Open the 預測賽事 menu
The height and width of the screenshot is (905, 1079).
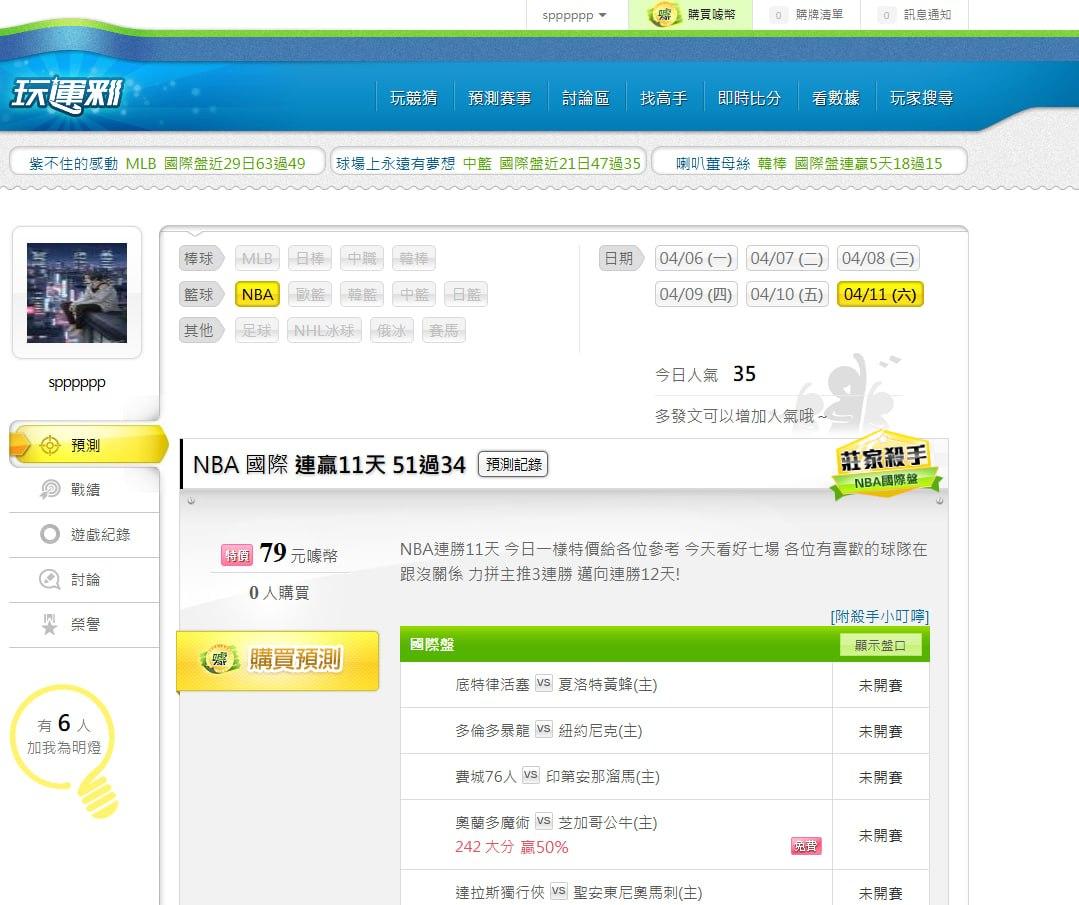coord(500,98)
